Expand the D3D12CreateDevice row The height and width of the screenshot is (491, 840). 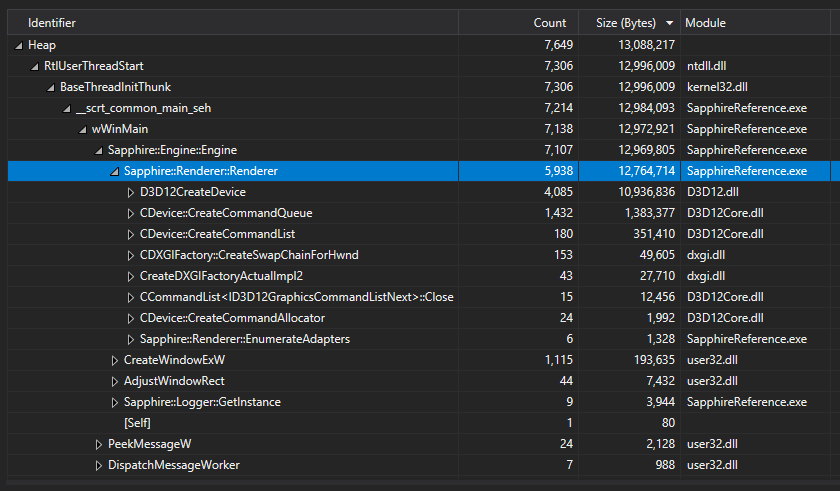click(x=130, y=192)
